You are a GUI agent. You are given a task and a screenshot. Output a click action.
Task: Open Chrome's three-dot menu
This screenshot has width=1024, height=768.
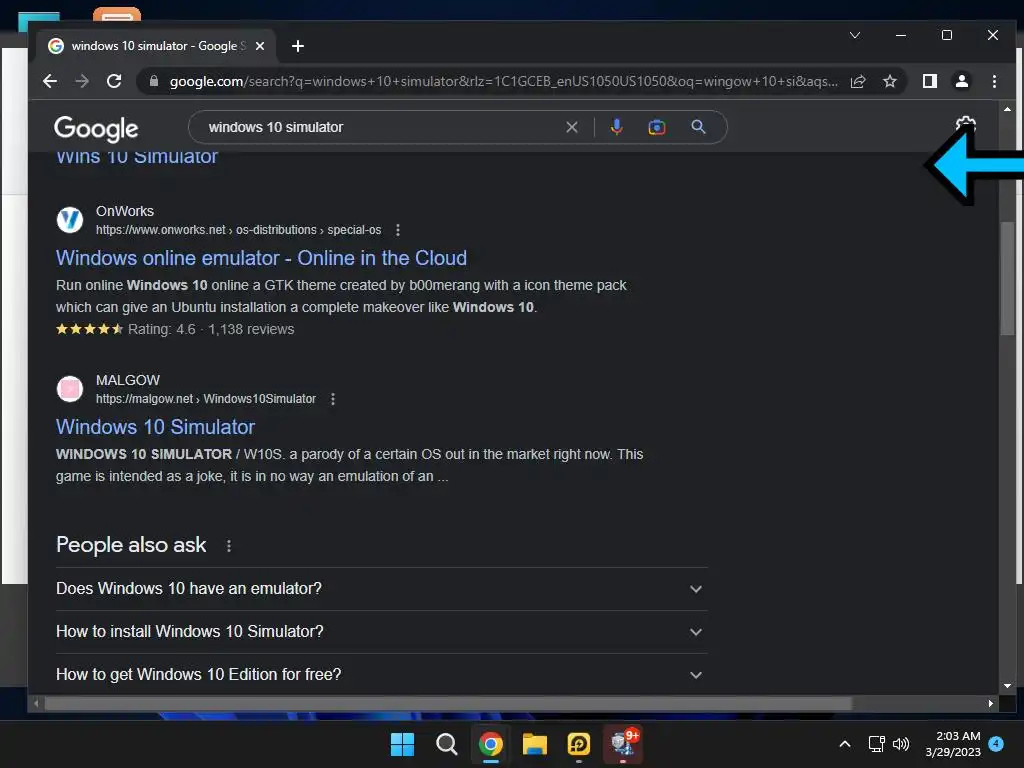click(994, 81)
